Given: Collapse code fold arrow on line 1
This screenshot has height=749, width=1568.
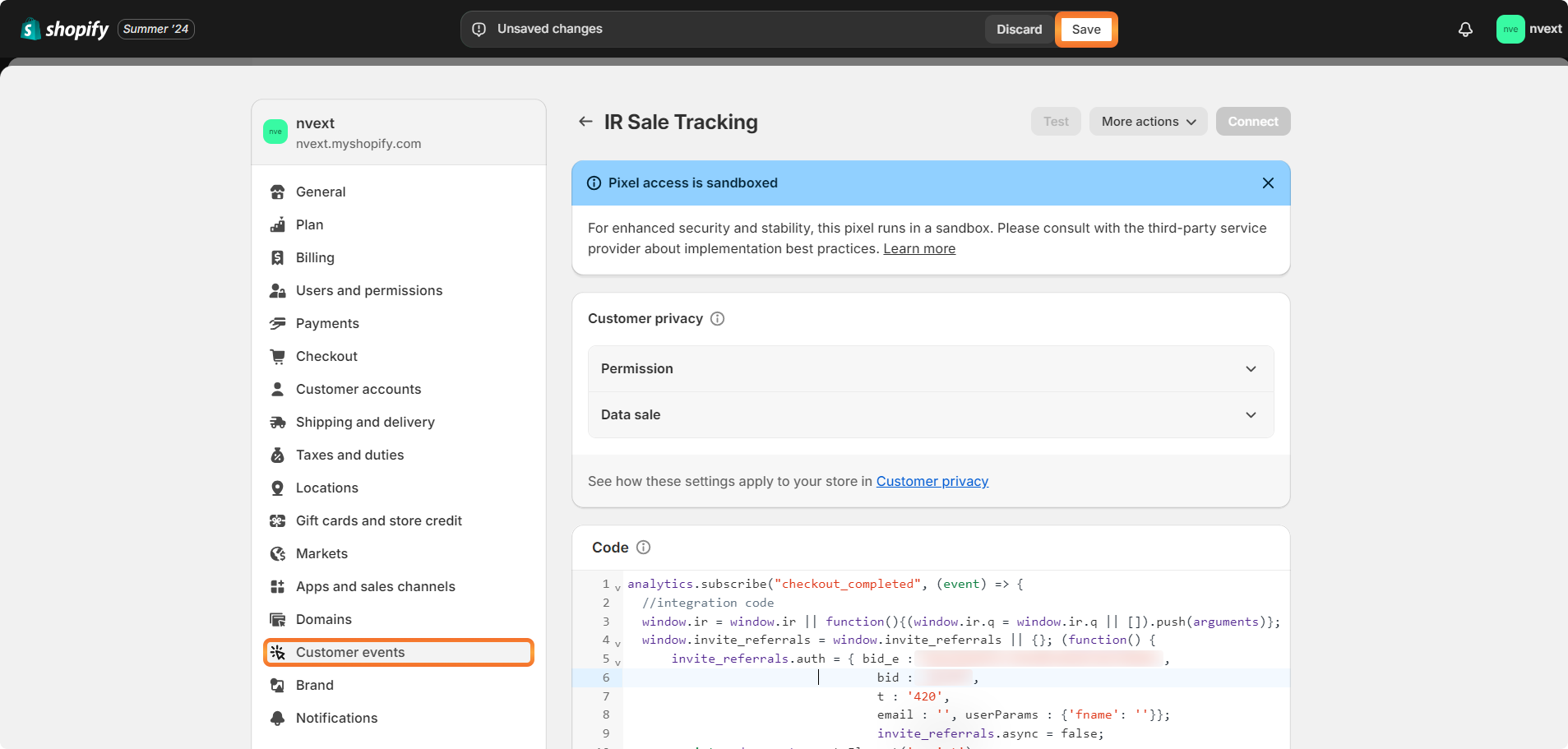Looking at the screenshot, I should (x=617, y=587).
